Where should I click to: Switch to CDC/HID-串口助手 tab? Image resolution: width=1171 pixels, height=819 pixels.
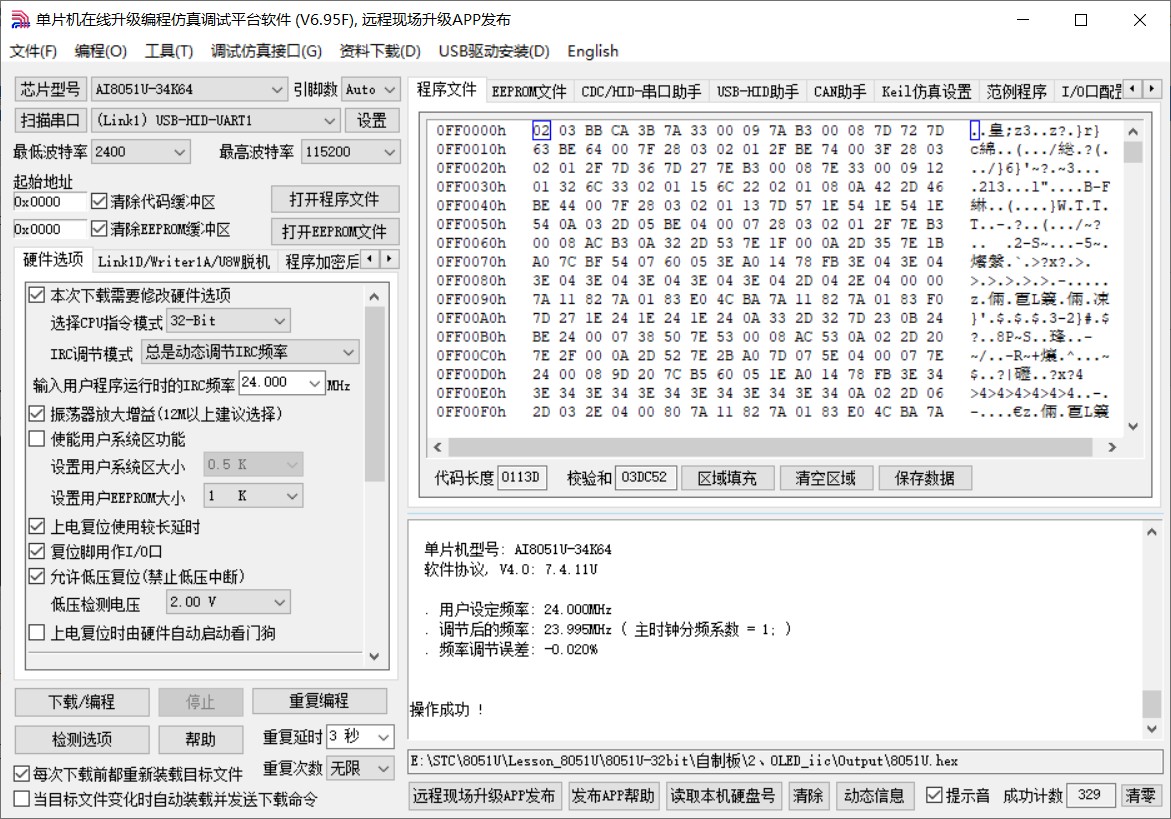(641, 92)
